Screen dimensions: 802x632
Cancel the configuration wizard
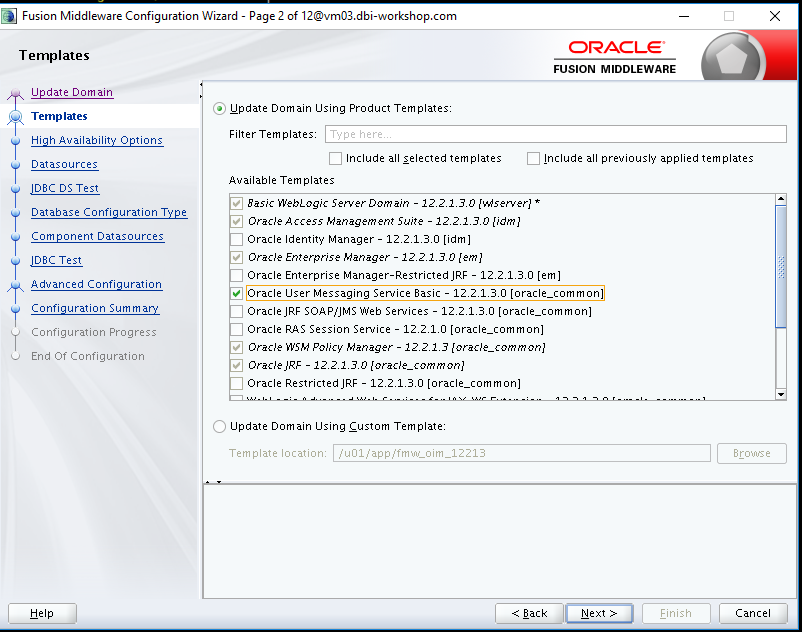click(753, 613)
